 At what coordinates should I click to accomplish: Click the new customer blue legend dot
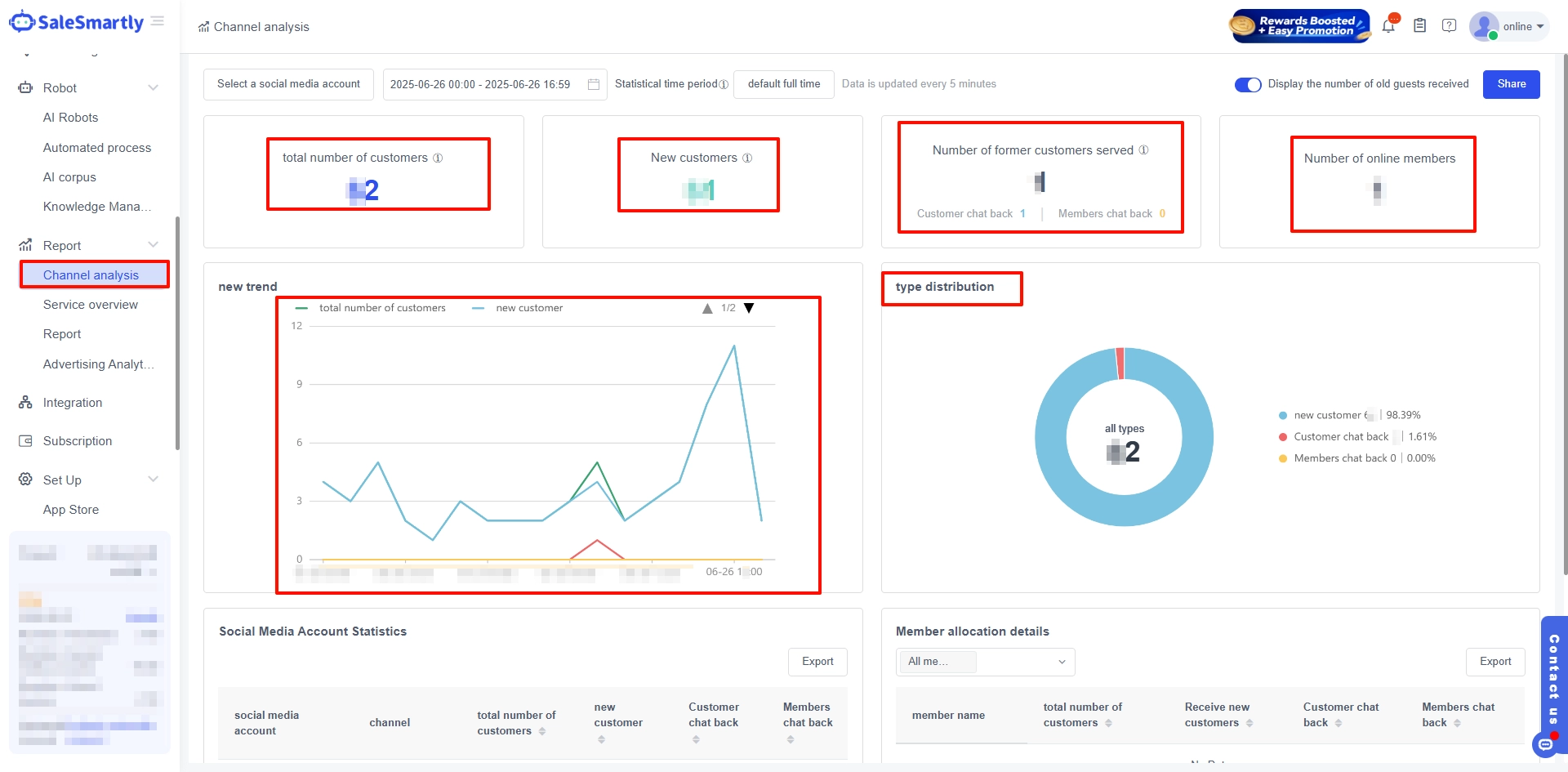click(x=1283, y=415)
